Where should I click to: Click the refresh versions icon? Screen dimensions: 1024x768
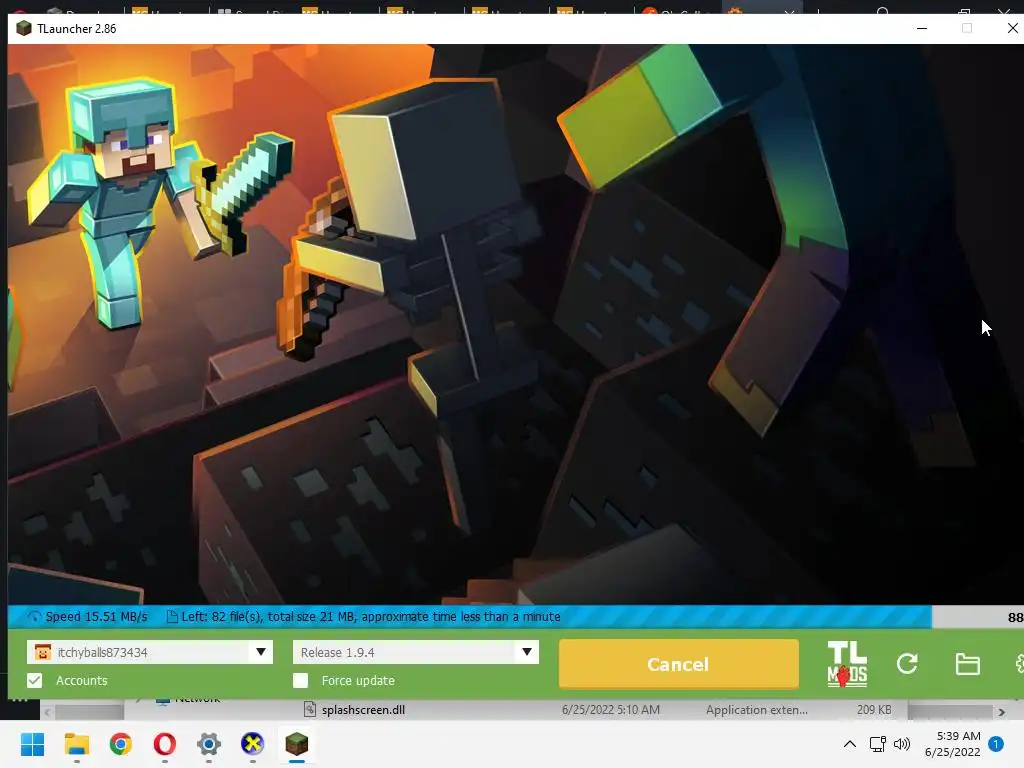coord(907,664)
